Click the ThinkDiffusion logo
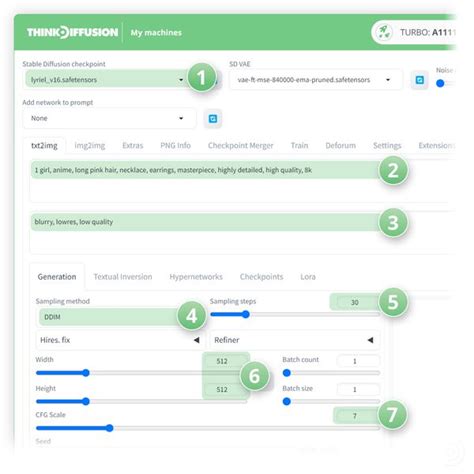The height and width of the screenshot is (474, 474). point(72,32)
